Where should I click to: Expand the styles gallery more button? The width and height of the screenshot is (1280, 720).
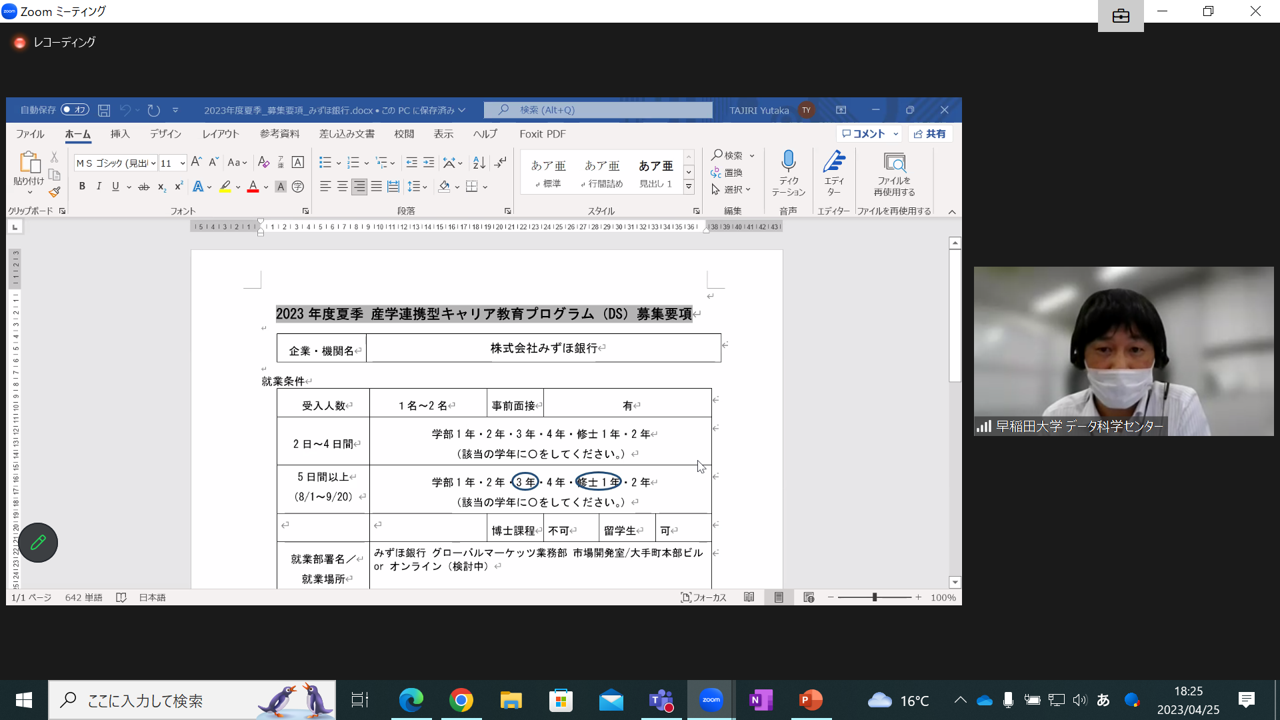point(688,187)
